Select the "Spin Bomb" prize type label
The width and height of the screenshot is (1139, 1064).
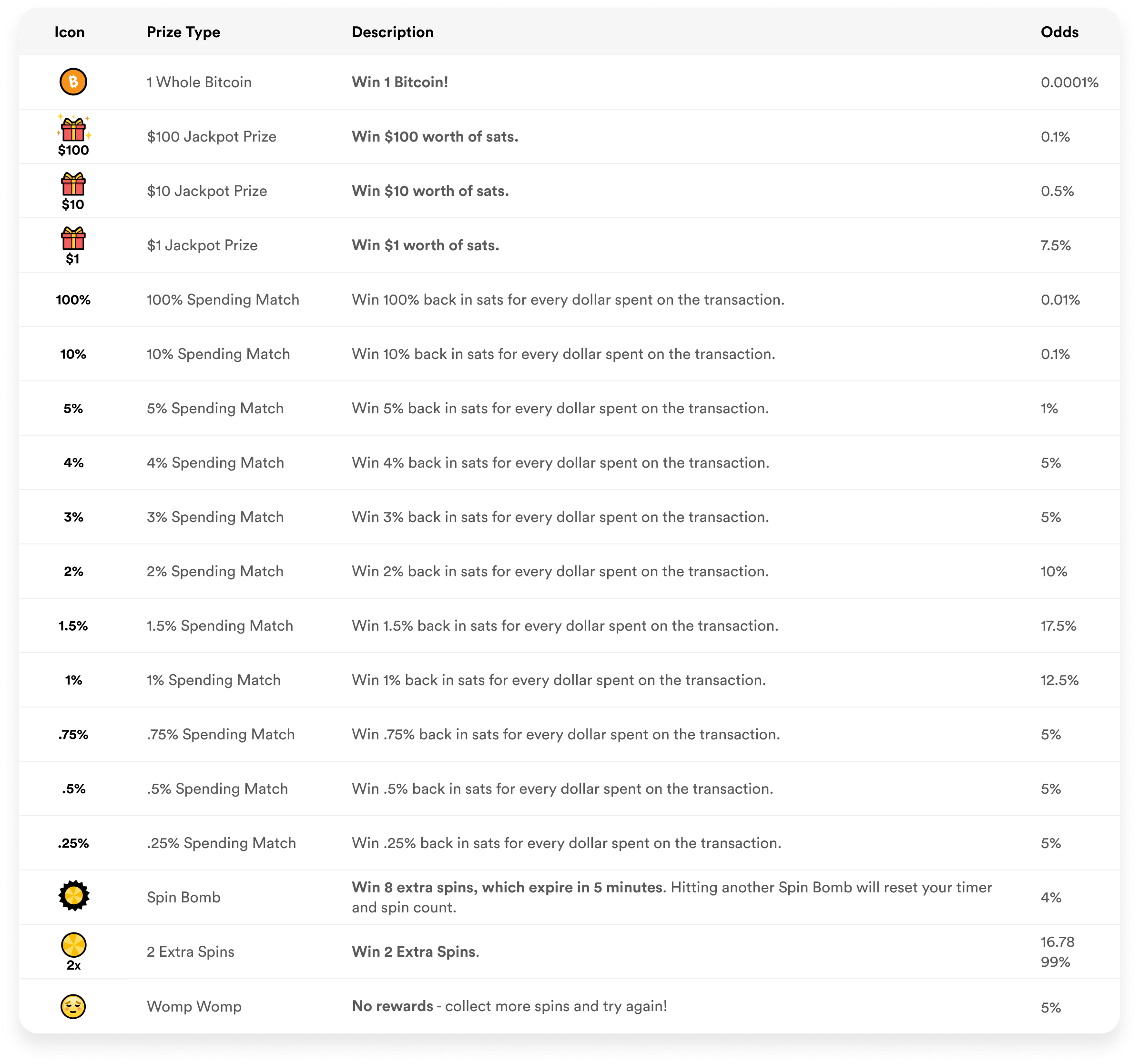183,897
